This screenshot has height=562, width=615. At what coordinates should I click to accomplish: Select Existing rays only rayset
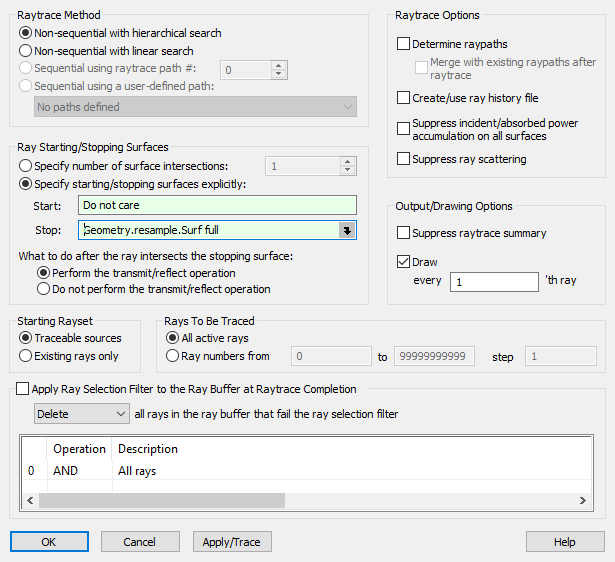click(26, 356)
